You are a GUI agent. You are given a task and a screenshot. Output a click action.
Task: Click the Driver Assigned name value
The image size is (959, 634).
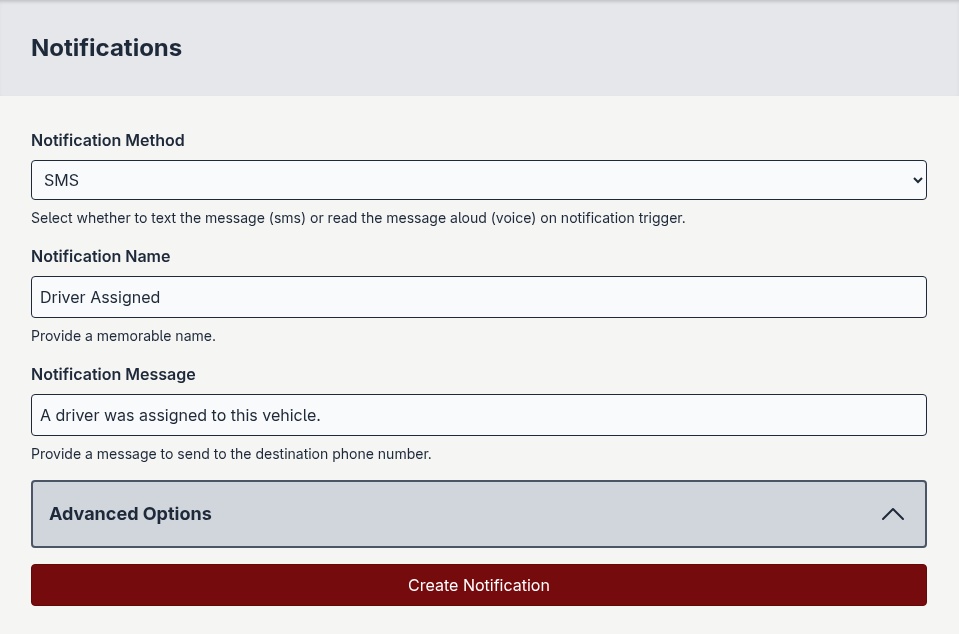[x=100, y=297]
